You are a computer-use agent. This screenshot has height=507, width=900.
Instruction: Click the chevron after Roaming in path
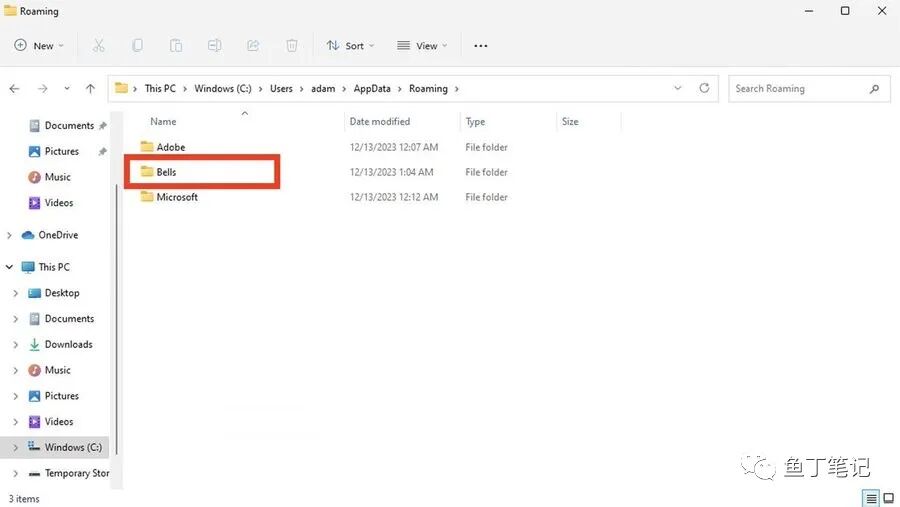(457, 88)
